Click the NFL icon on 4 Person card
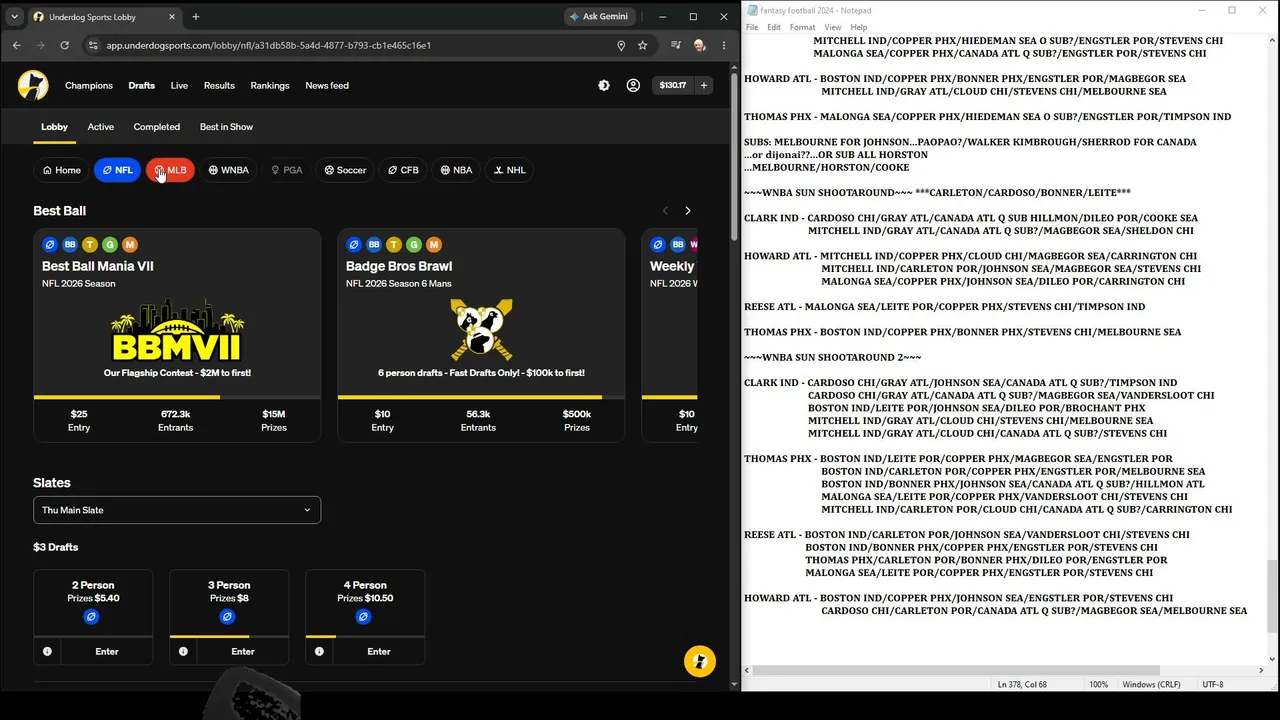 click(x=363, y=617)
